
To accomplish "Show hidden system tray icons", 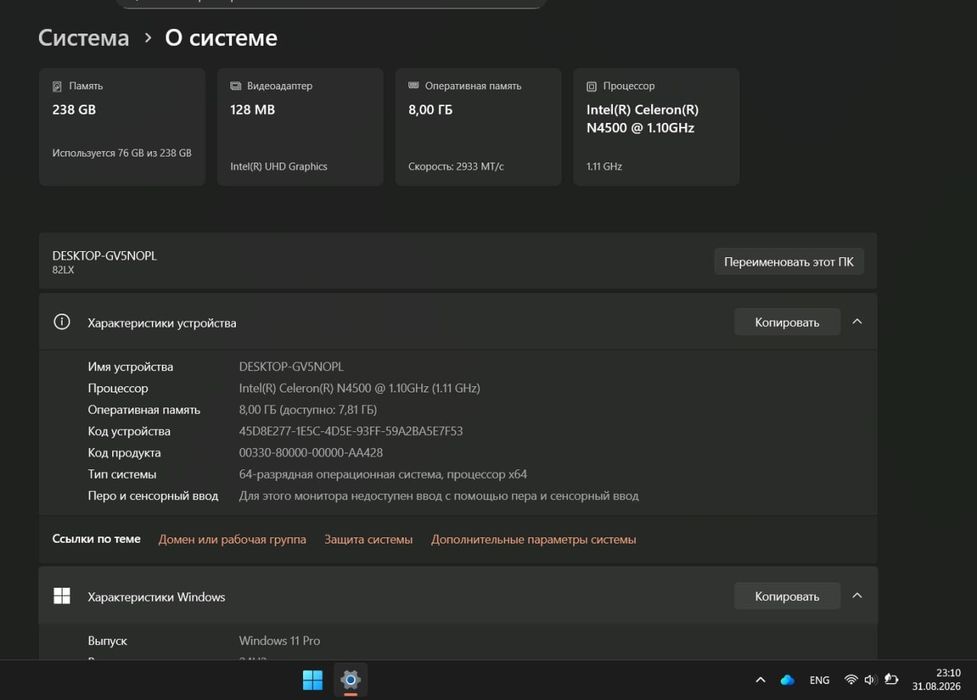I will (760, 680).
